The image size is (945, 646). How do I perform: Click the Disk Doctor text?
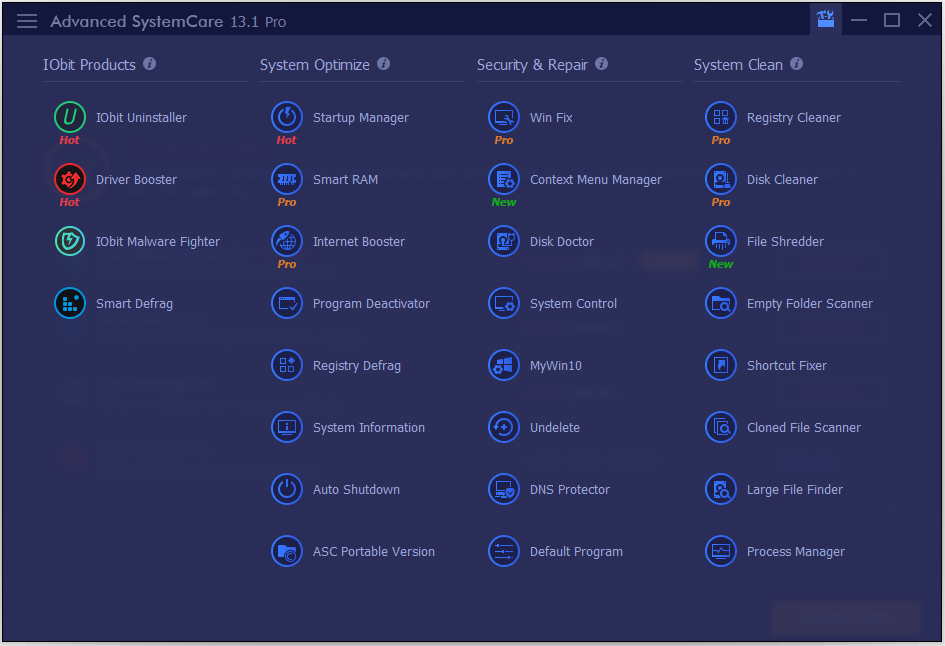562,242
